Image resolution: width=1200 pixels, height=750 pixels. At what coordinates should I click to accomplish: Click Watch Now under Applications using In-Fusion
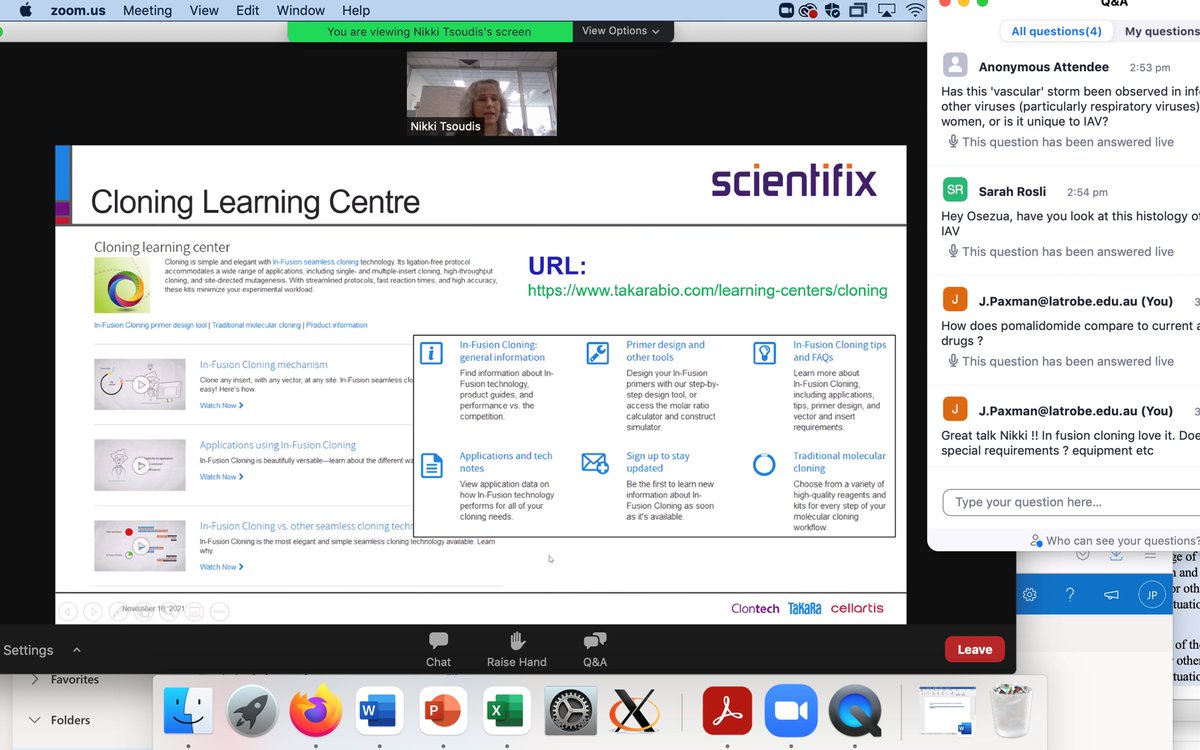(x=221, y=477)
